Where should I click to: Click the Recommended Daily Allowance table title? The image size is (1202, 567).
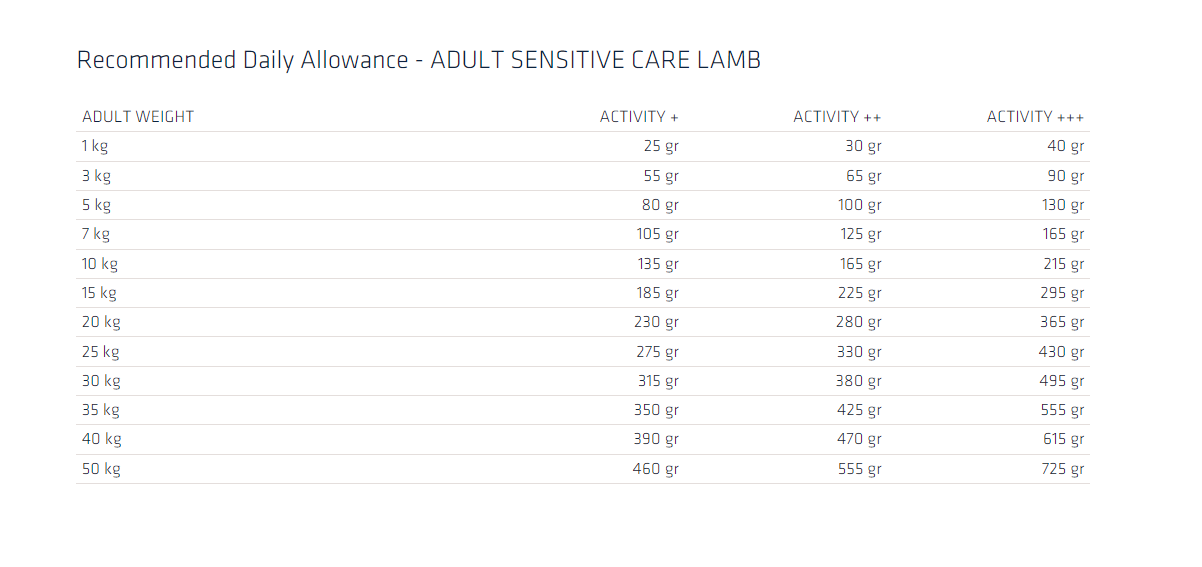pos(419,60)
